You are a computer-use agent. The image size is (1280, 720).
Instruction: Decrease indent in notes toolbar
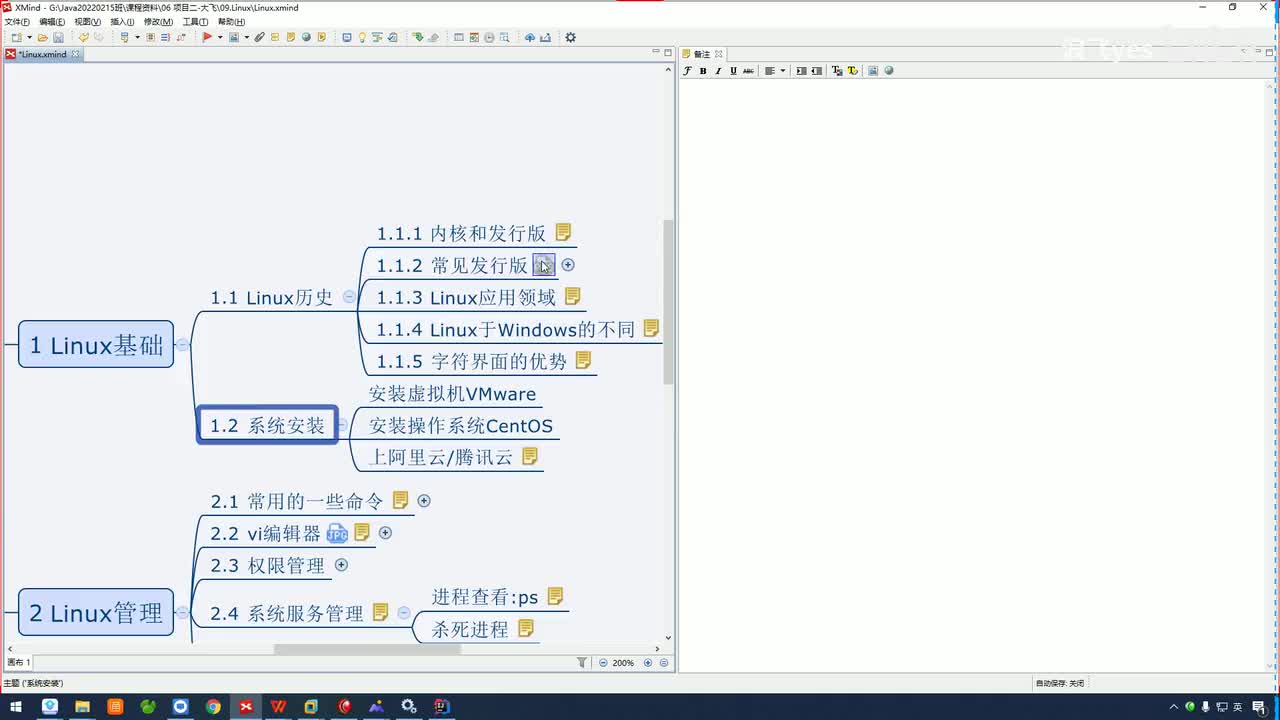click(x=817, y=71)
